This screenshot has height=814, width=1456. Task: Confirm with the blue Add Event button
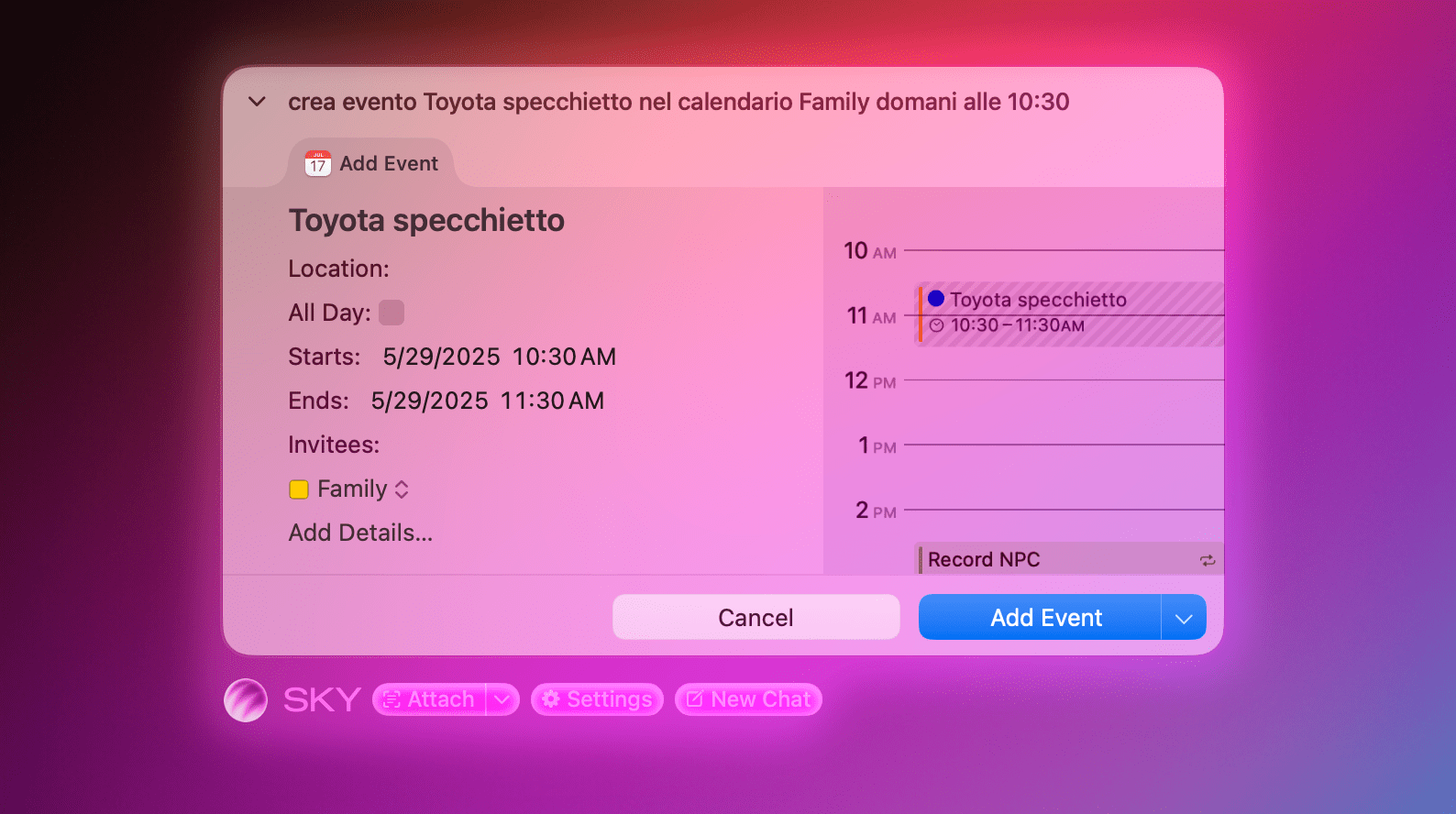(x=1040, y=617)
